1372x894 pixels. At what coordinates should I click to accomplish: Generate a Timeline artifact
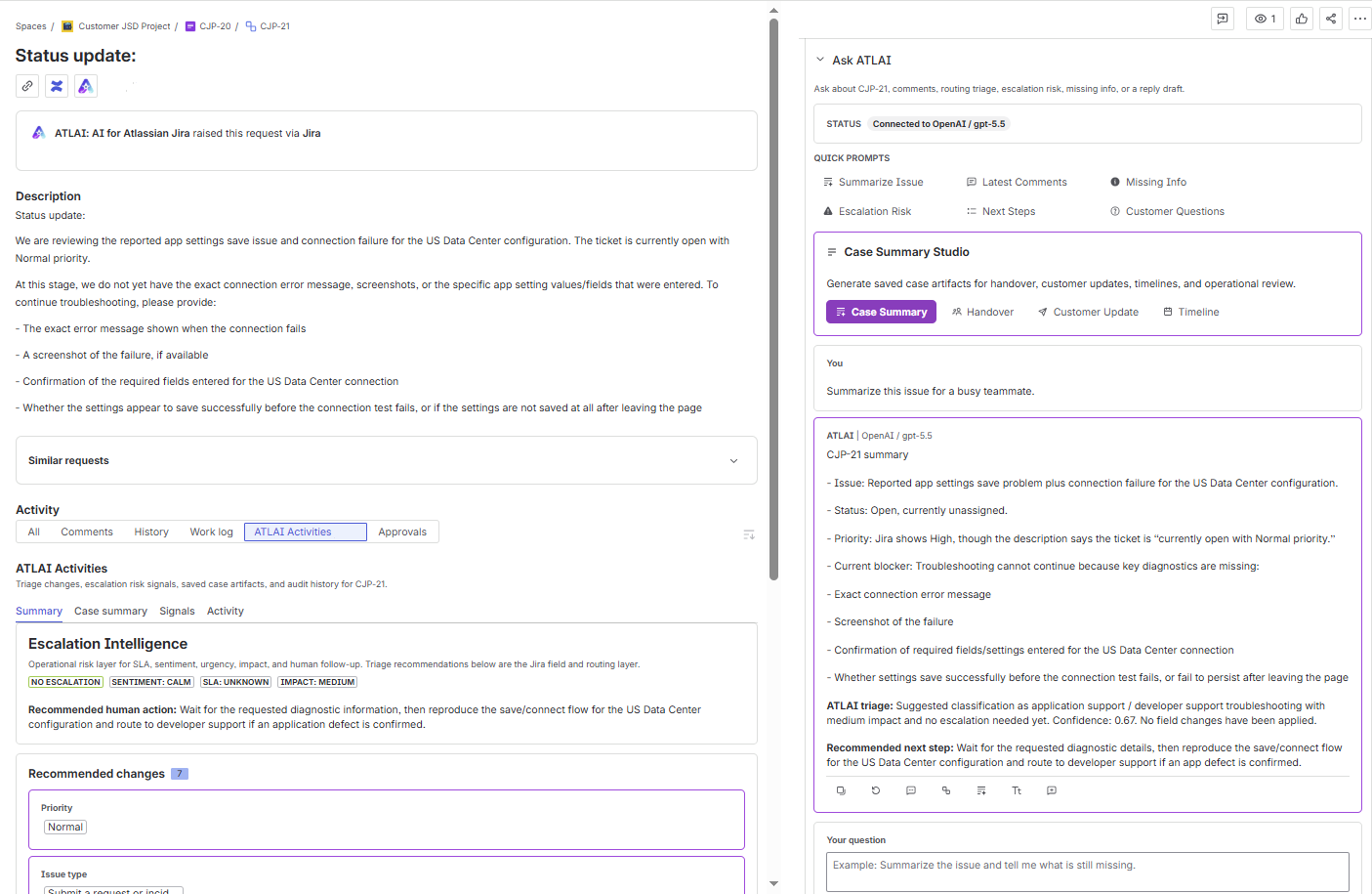(x=1191, y=312)
